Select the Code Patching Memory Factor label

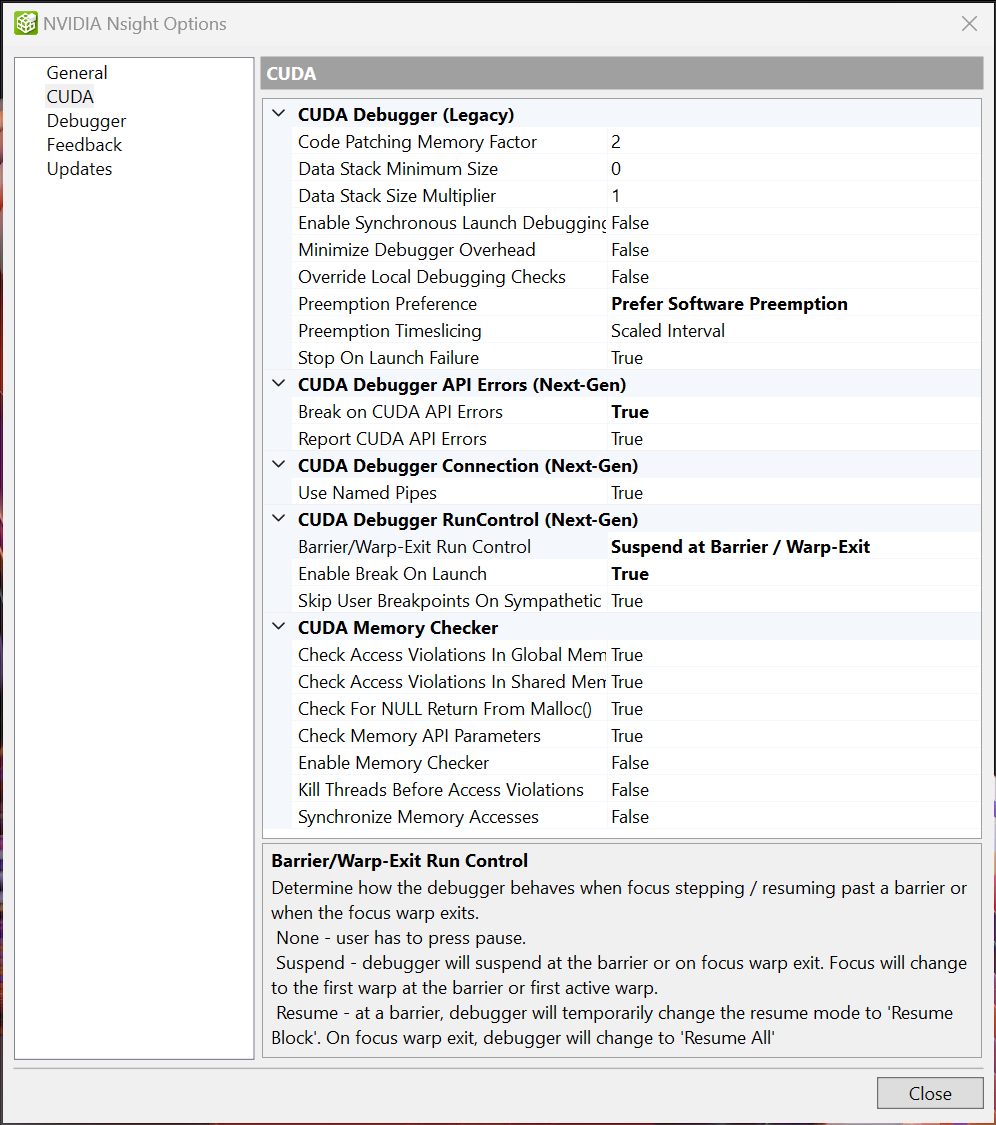(x=417, y=142)
